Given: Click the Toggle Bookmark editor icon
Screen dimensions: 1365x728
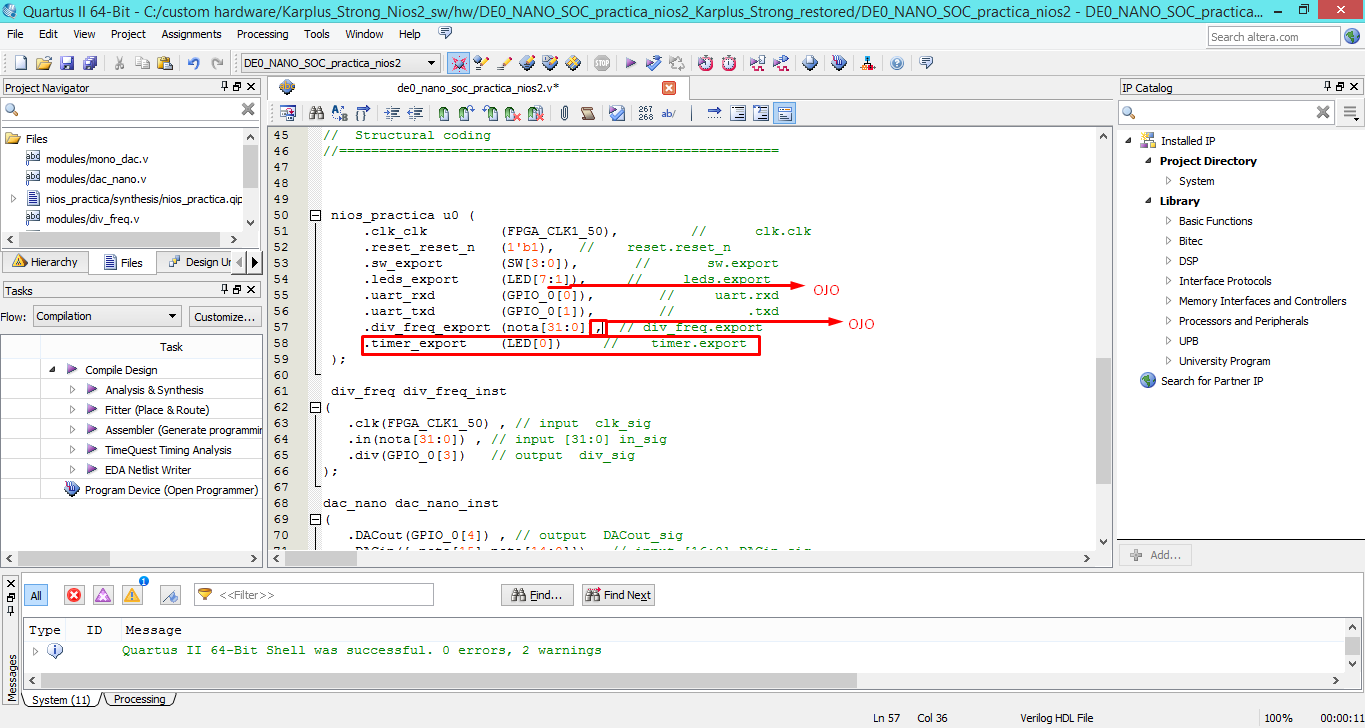Looking at the screenshot, I should (x=443, y=113).
